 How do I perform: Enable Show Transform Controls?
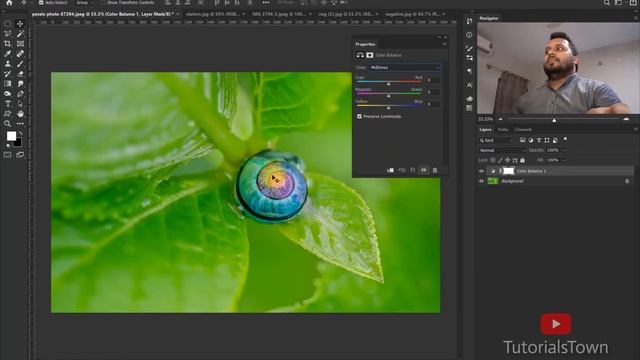pos(104,2)
